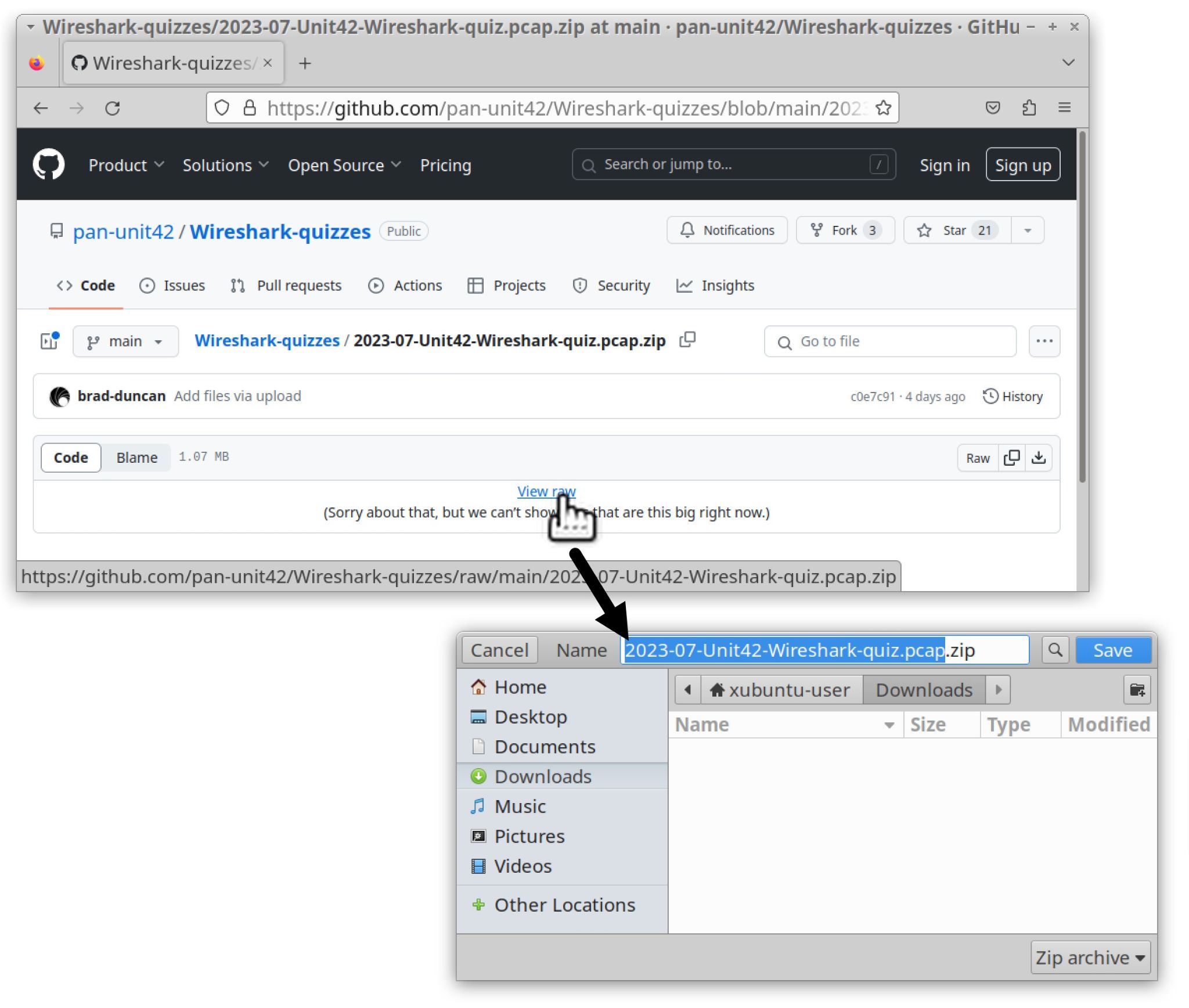Open Other Locations in the sidebar
1189x1008 pixels.
[x=562, y=905]
